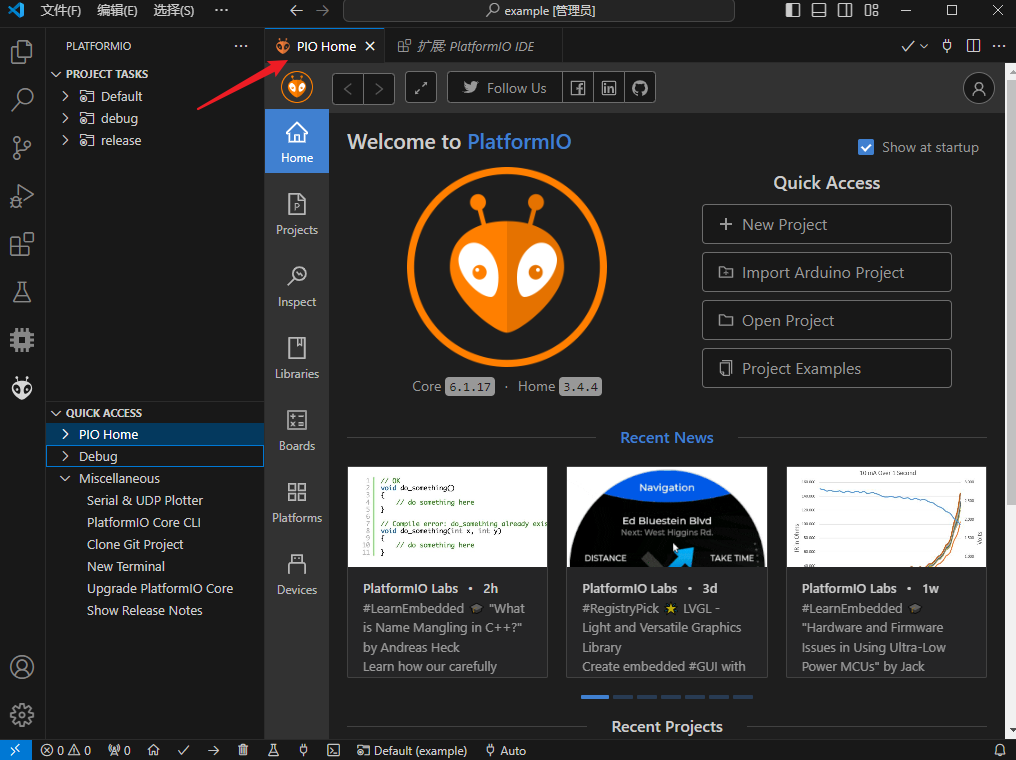This screenshot has width=1016, height=760.
Task: Click Import Arduino Project button
Action: tap(827, 272)
